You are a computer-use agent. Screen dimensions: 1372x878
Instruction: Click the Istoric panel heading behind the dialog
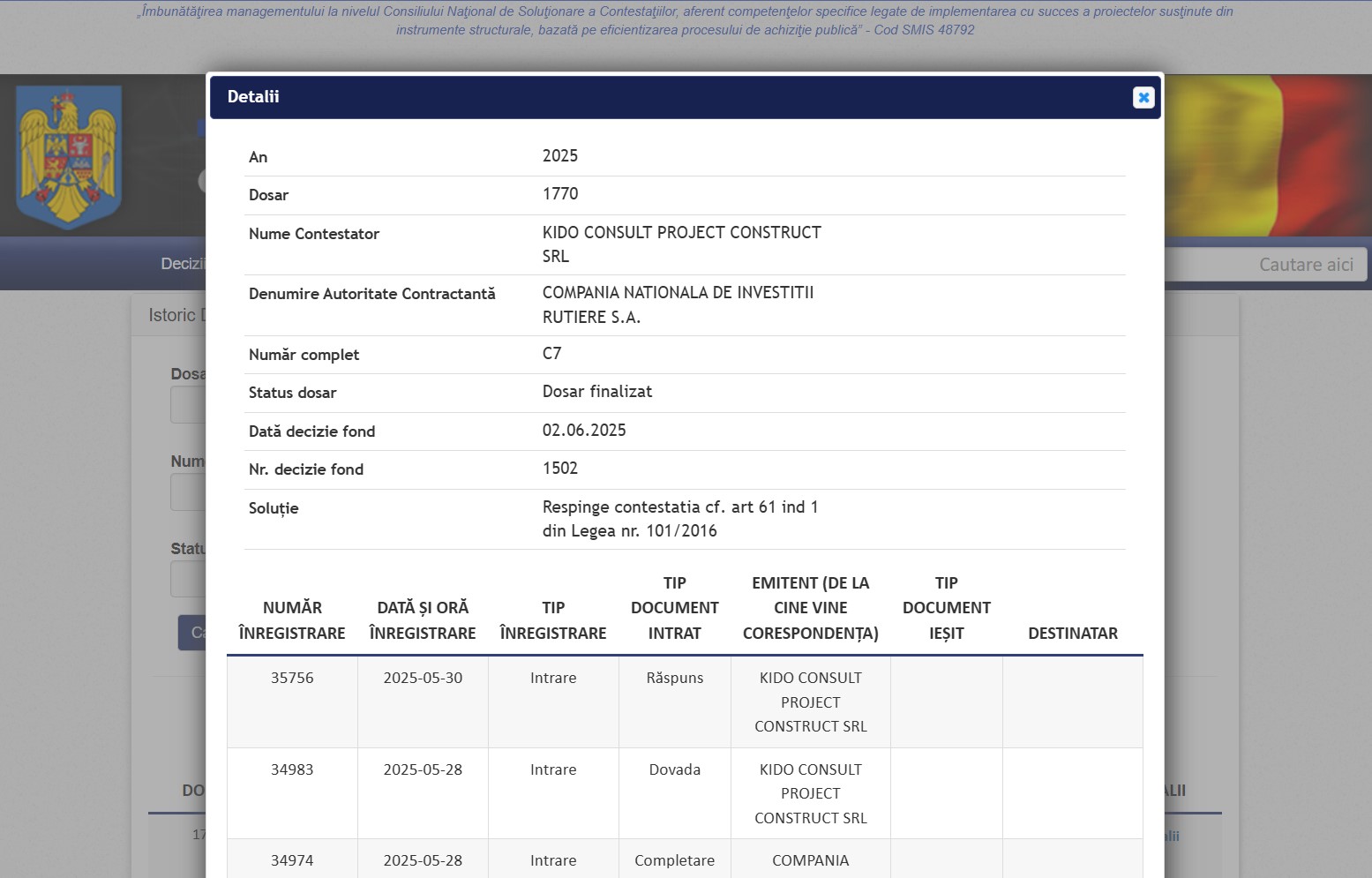click(x=173, y=315)
